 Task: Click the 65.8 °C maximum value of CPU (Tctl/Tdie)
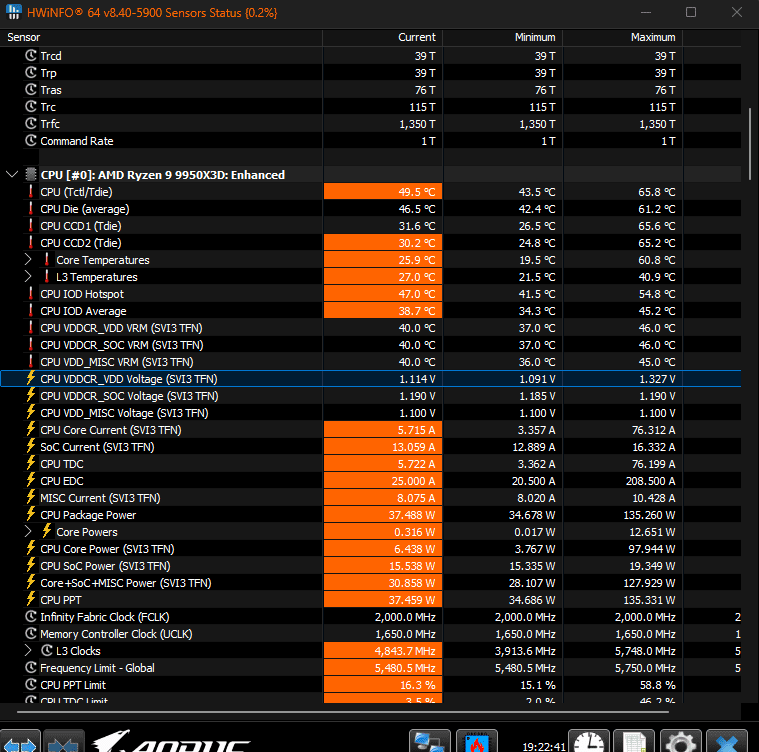656,192
